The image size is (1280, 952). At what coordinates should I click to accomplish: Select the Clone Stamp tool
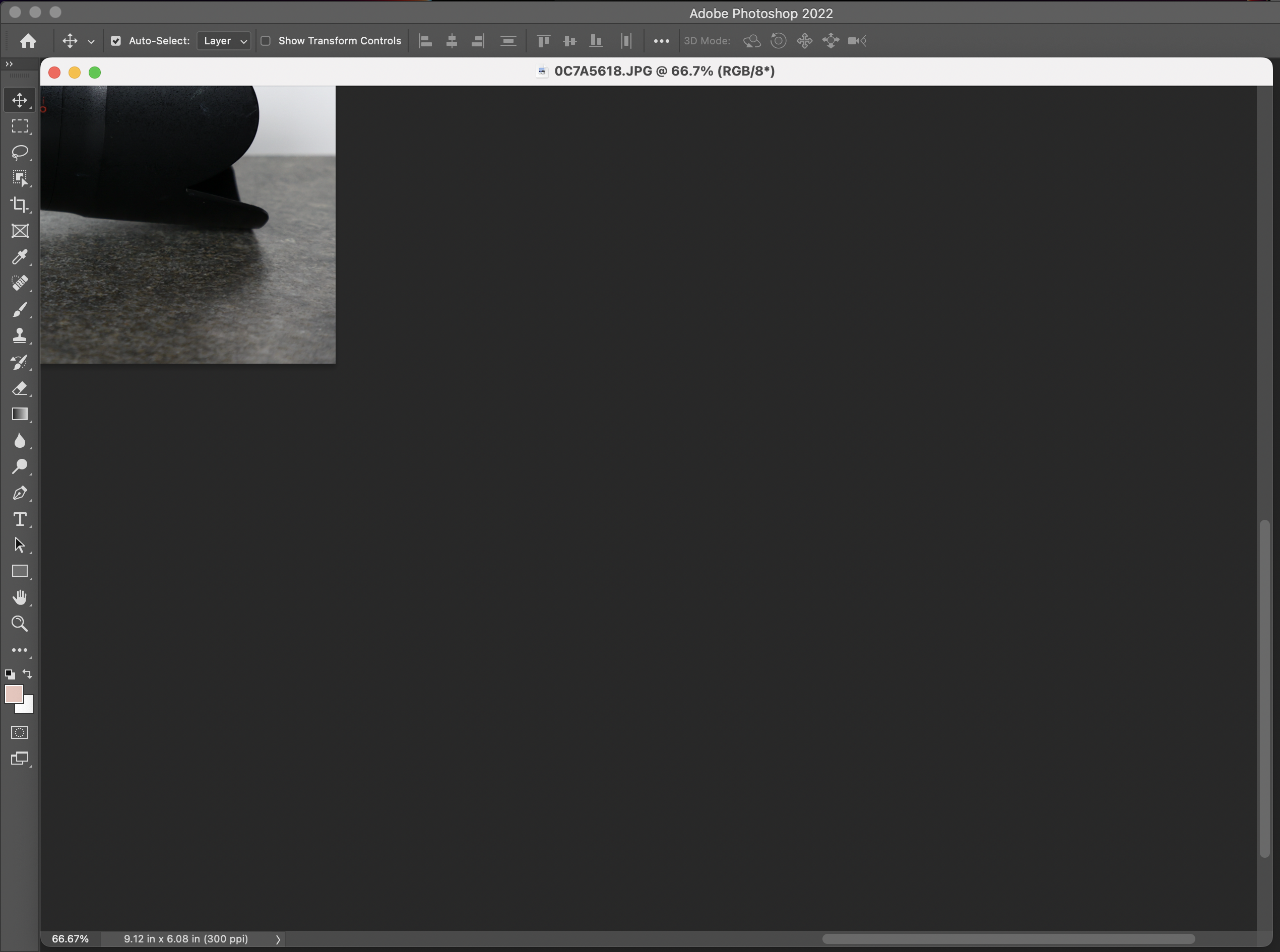point(20,335)
